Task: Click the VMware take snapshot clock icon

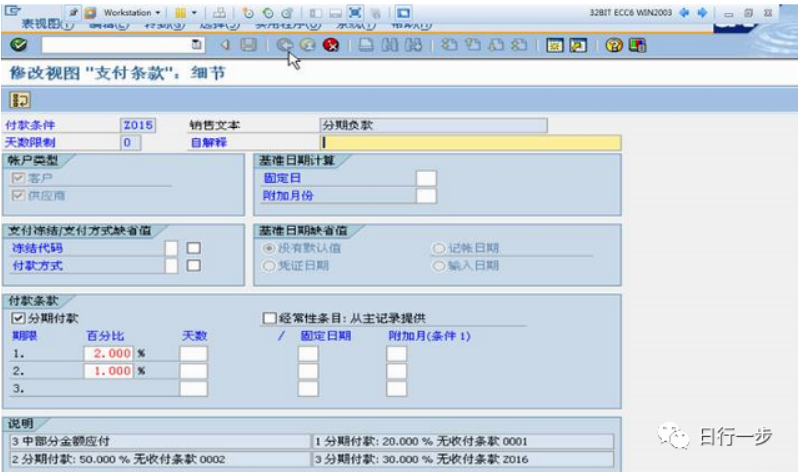Action: click(x=248, y=13)
